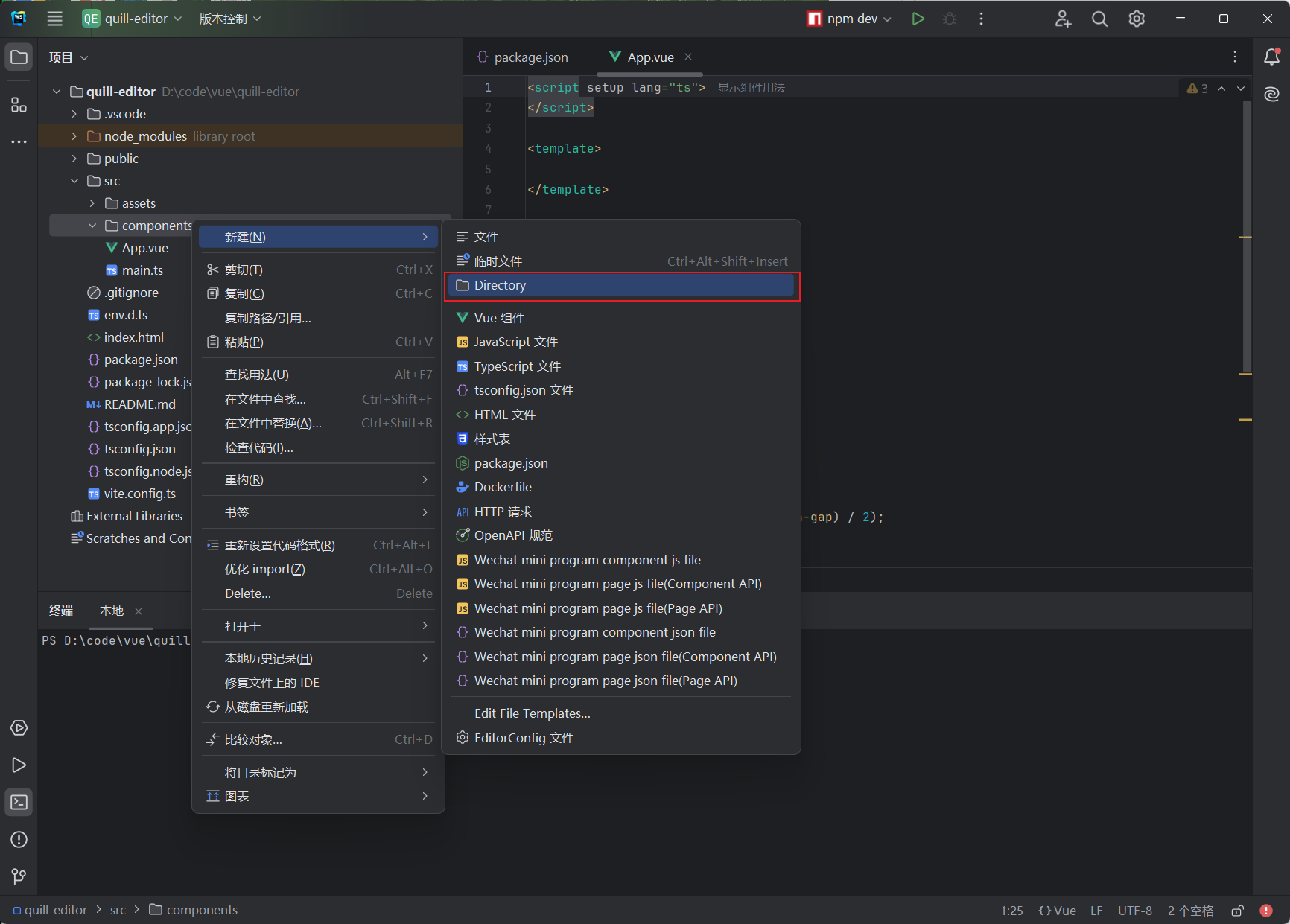The image size is (1290, 924).
Task: Open the Project tool window icon
Action: pos(19,57)
